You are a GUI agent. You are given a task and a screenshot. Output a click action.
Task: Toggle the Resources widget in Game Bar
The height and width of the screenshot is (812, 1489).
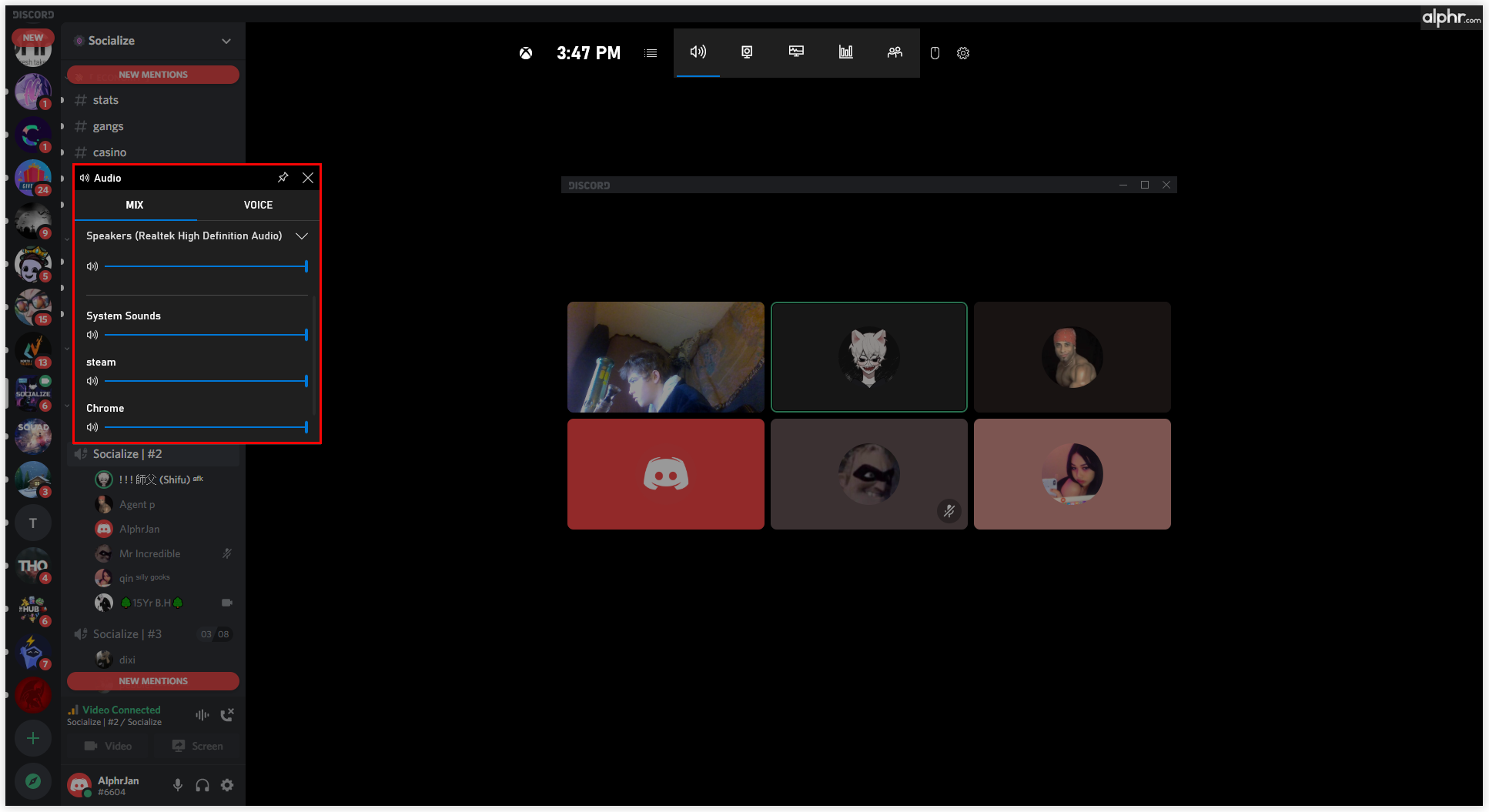click(845, 52)
